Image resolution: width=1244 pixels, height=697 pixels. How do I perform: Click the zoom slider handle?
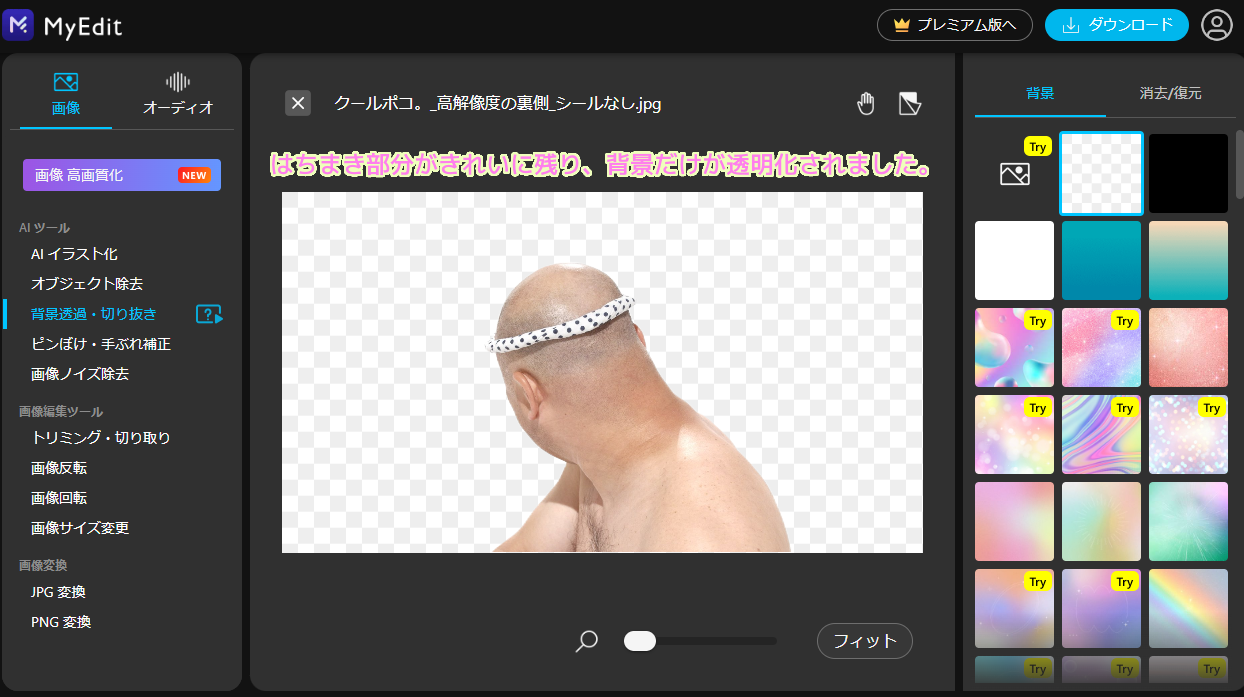pos(640,641)
